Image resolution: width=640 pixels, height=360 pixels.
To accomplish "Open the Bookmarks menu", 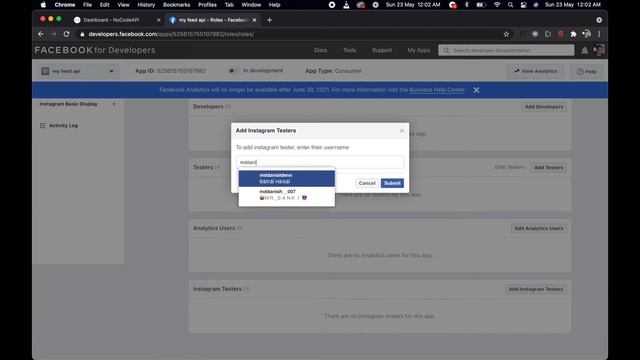I will [176, 5].
